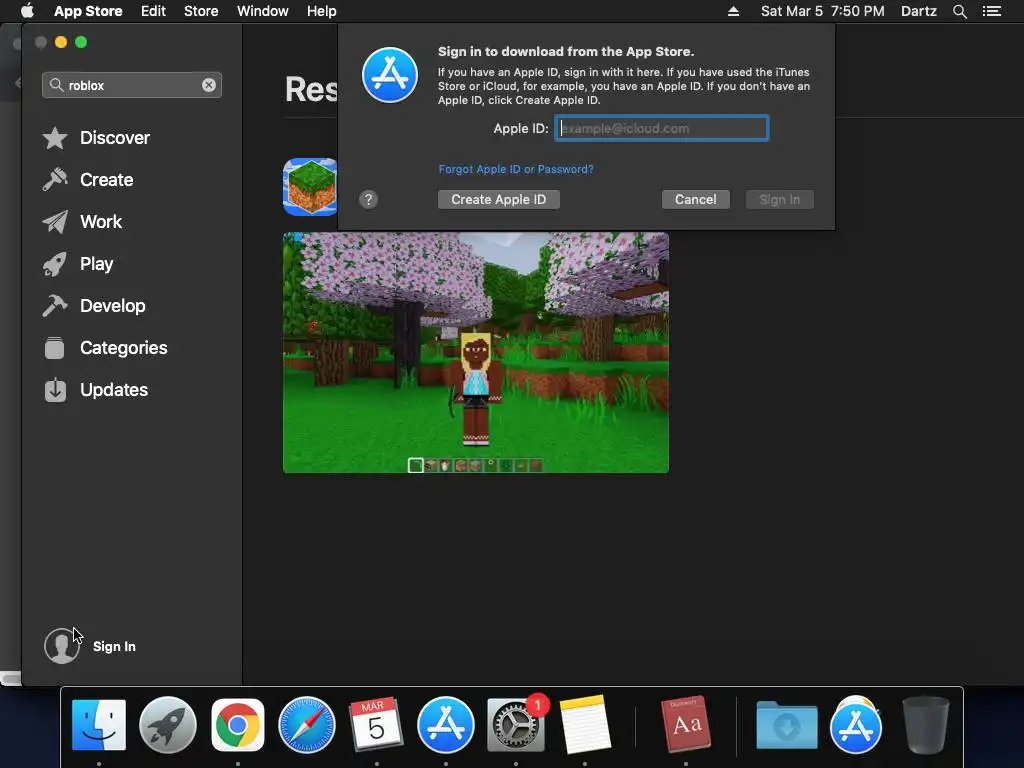The image size is (1024, 768).
Task: Click the date and time in menu bar
Action: [x=823, y=11]
